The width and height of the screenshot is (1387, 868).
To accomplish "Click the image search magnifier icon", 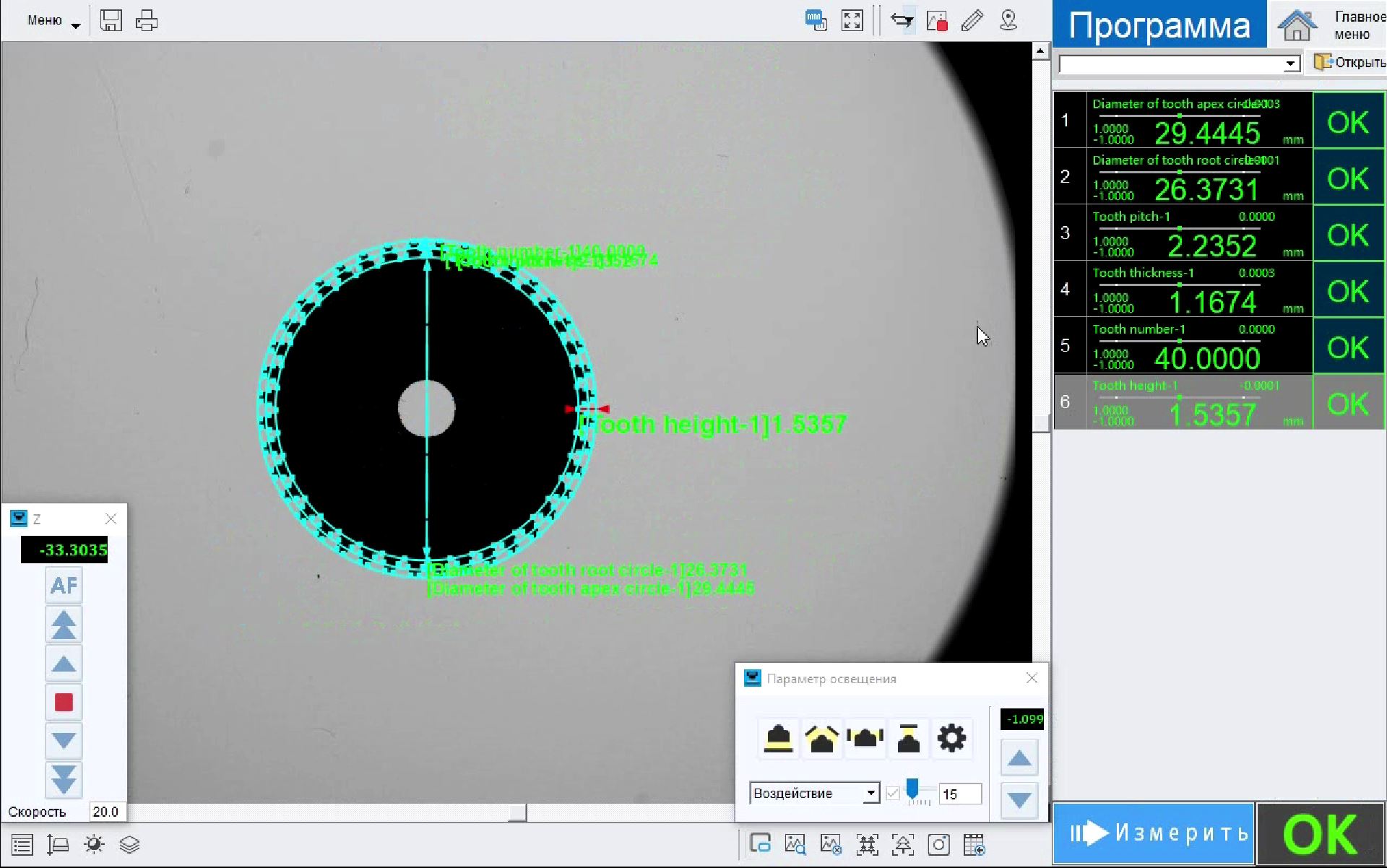I will 795,844.
